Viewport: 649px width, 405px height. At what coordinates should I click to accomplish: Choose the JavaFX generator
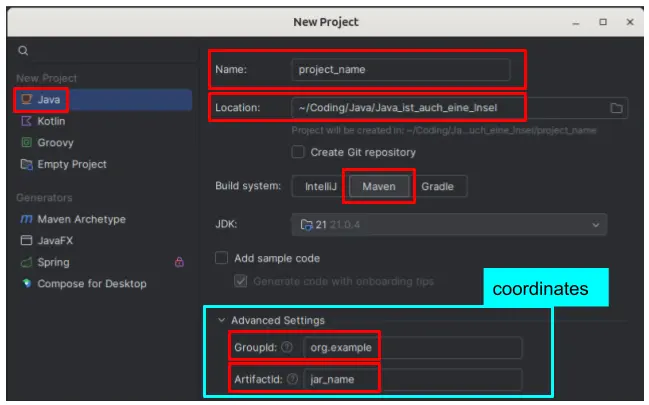57,241
